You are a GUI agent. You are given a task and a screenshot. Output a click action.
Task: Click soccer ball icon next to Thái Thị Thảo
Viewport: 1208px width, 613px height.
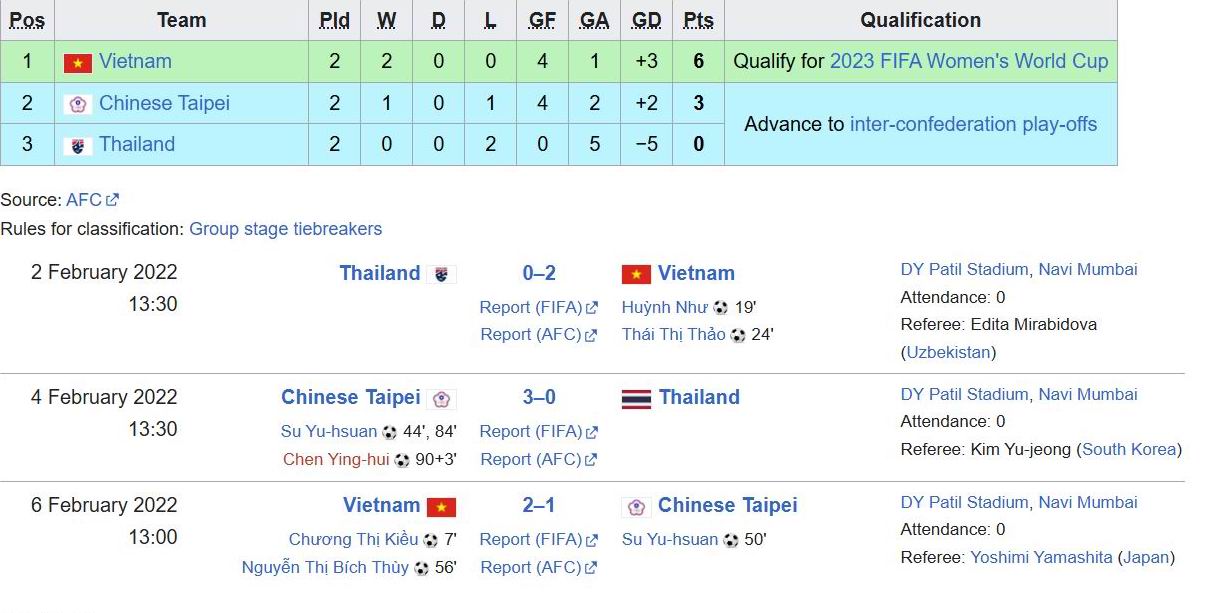[738, 336]
